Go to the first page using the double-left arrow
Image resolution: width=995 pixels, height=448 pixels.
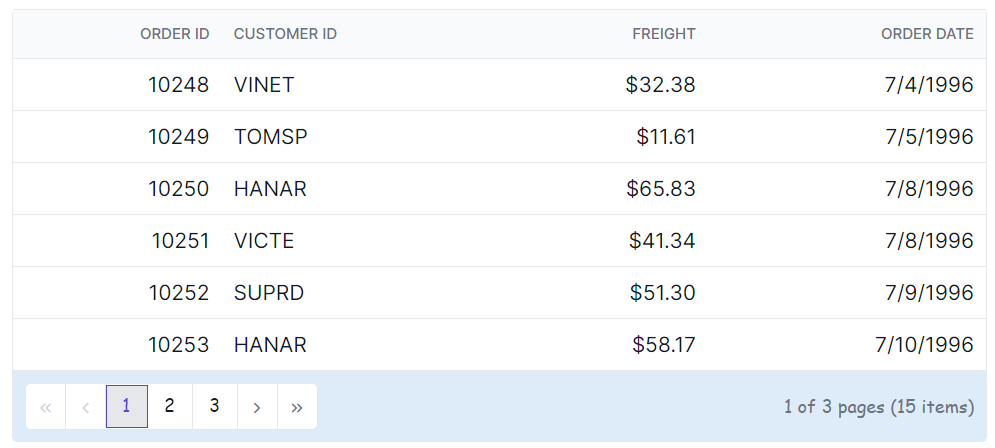click(45, 407)
